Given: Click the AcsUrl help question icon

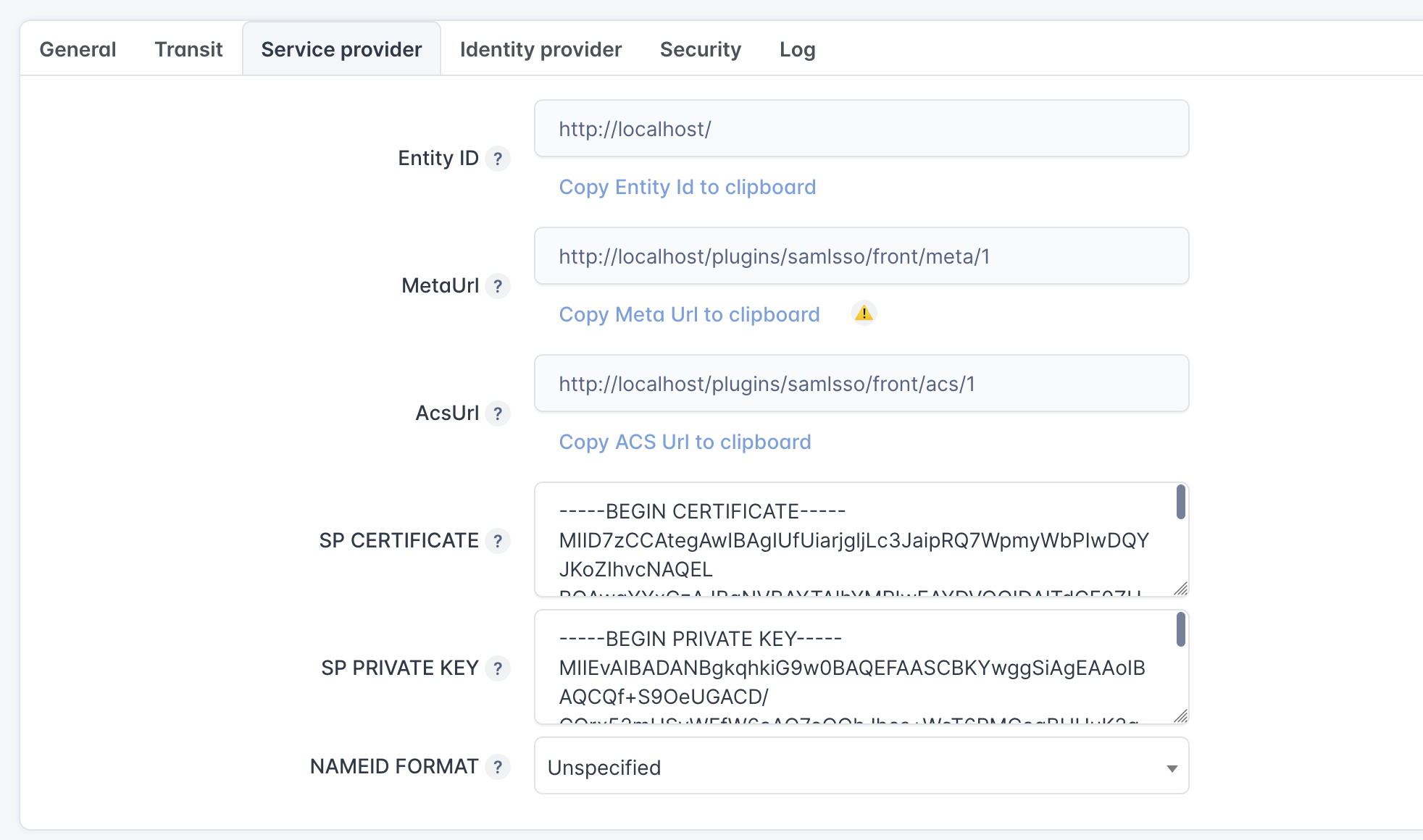Looking at the screenshot, I should (x=498, y=413).
